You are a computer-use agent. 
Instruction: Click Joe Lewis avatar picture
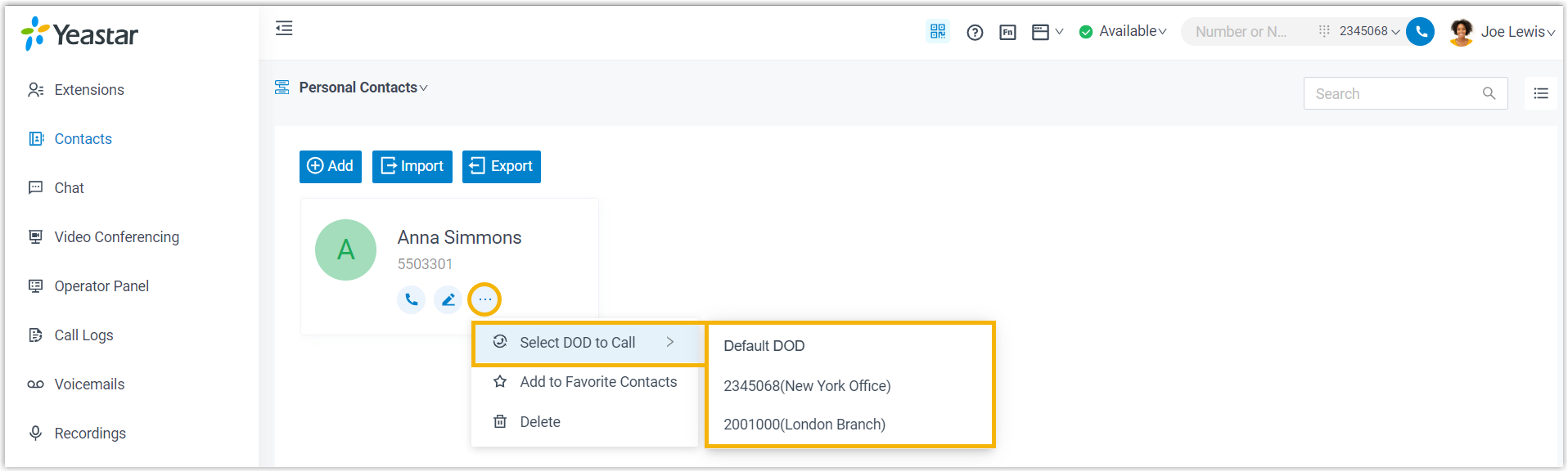[1461, 32]
